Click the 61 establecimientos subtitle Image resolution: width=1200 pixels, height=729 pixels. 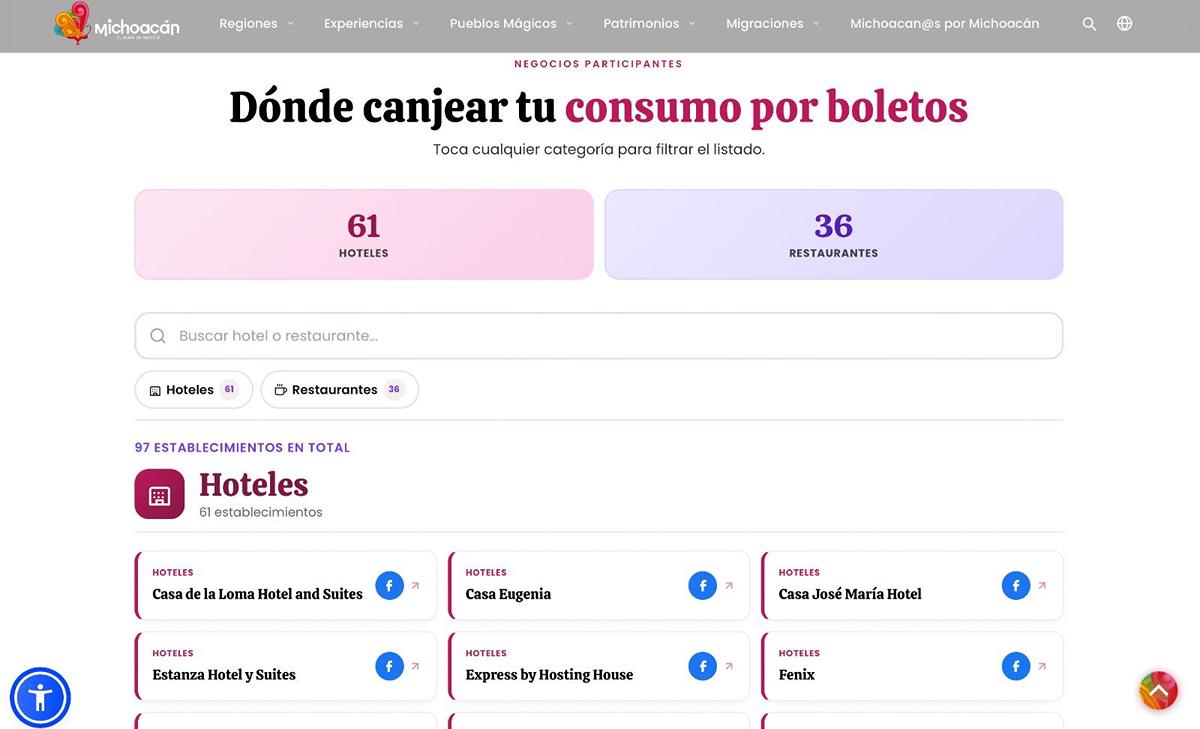click(261, 512)
